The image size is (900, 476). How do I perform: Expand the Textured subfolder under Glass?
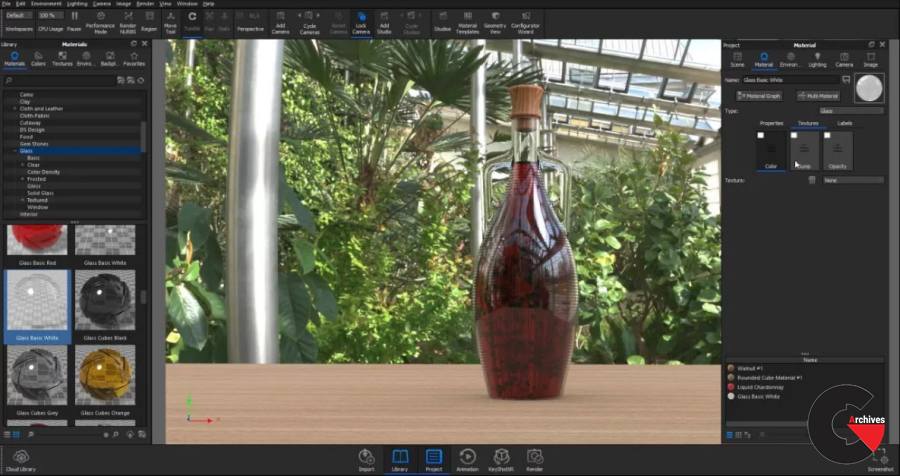tap(22, 200)
